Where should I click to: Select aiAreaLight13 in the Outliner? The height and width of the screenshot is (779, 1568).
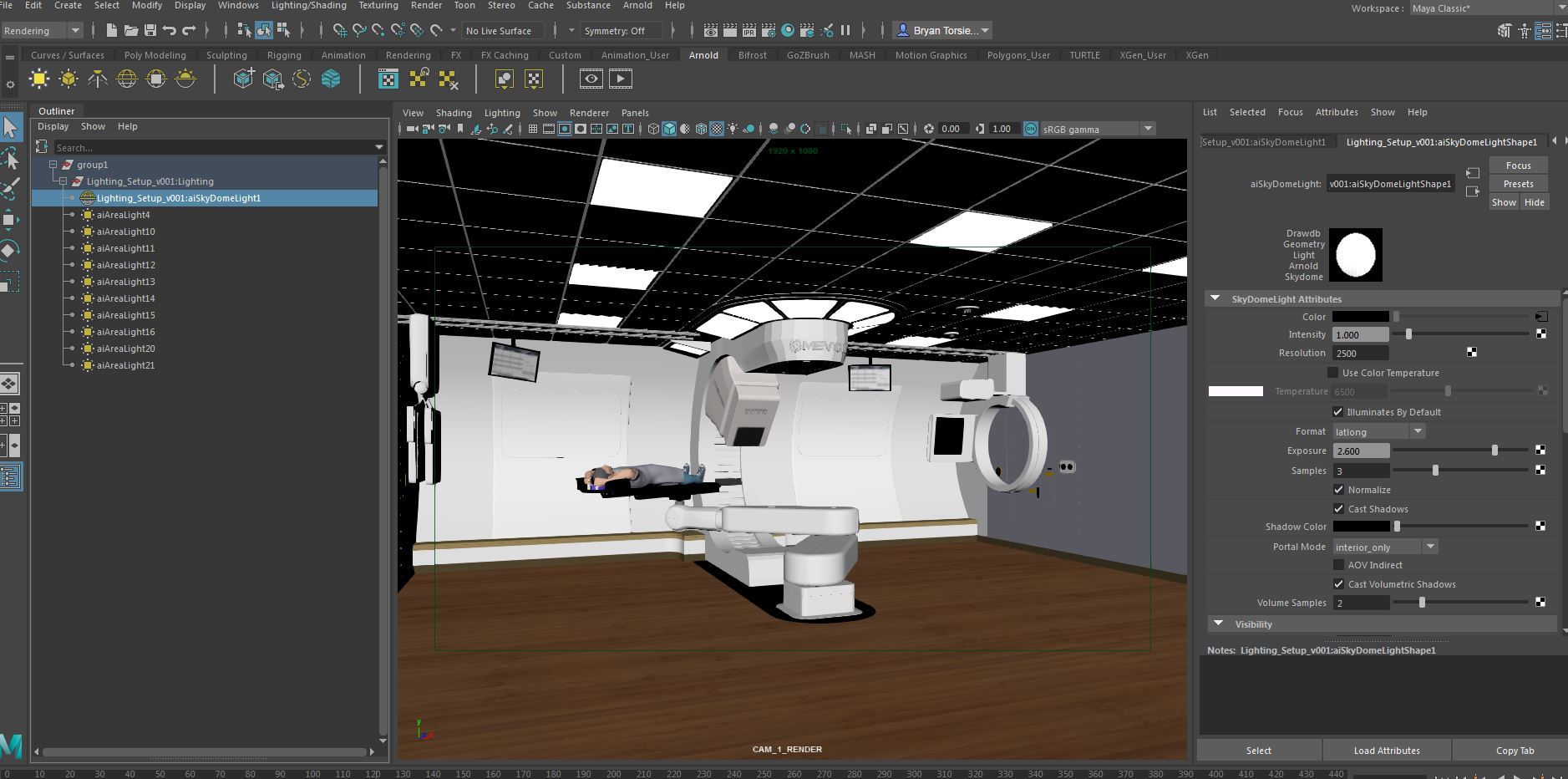point(125,282)
